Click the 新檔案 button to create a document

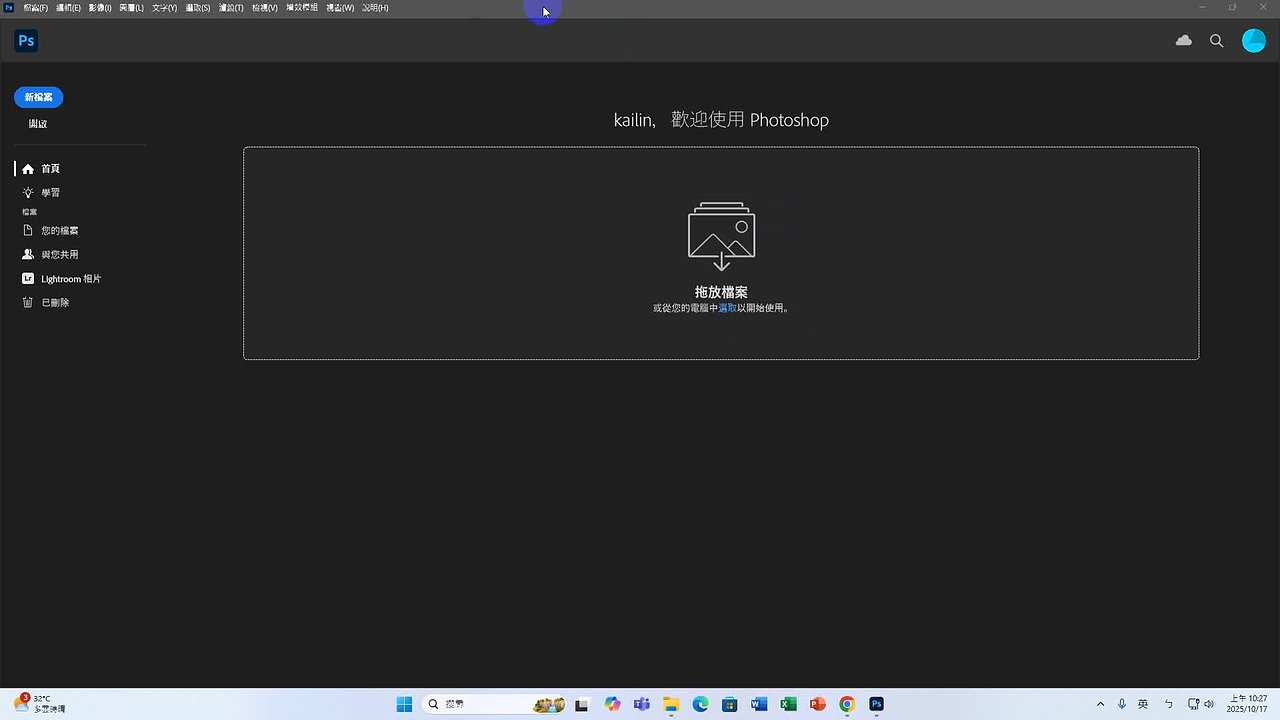38,96
